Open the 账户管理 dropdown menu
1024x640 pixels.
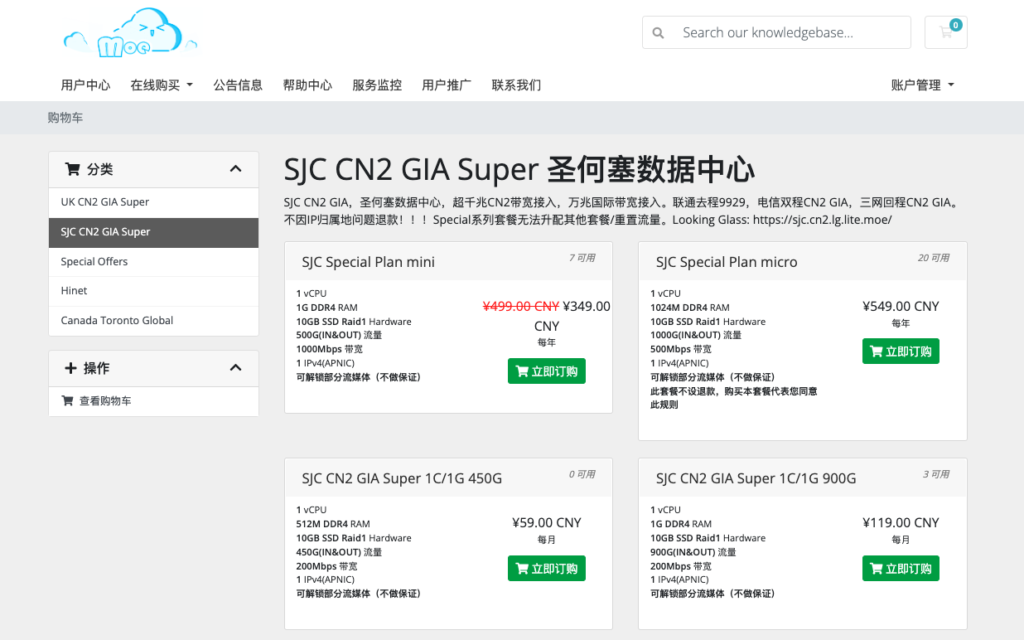pos(922,85)
